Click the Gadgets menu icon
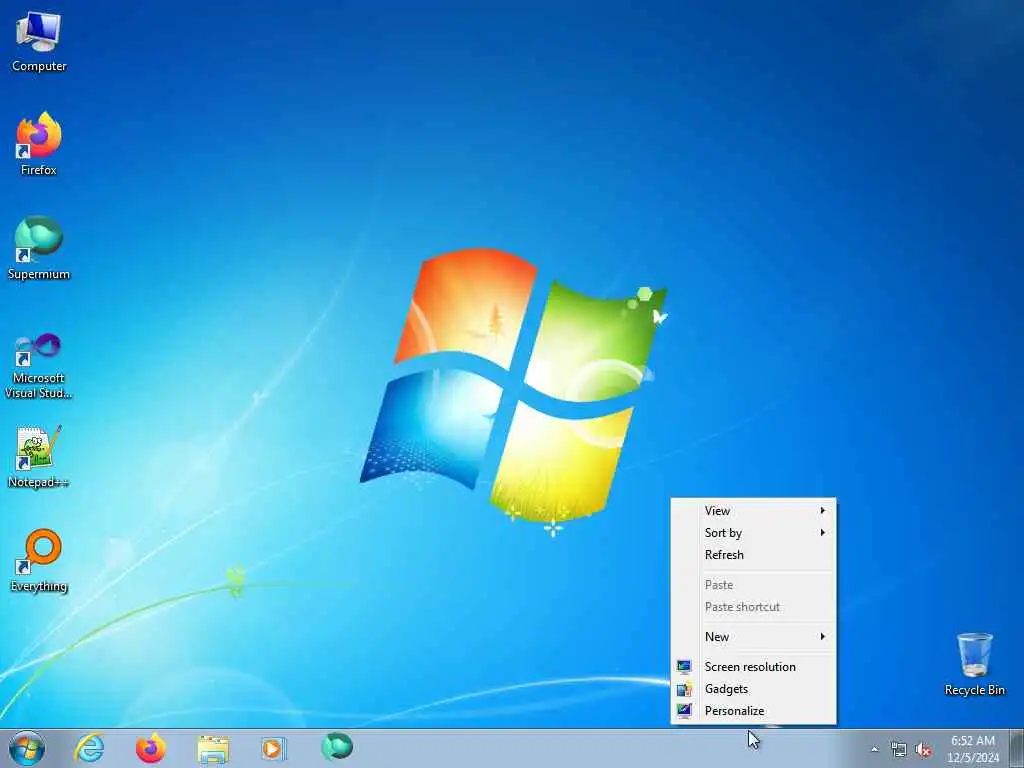Image resolution: width=1024 pixels, height=768 pixels. tap(684, 689)
